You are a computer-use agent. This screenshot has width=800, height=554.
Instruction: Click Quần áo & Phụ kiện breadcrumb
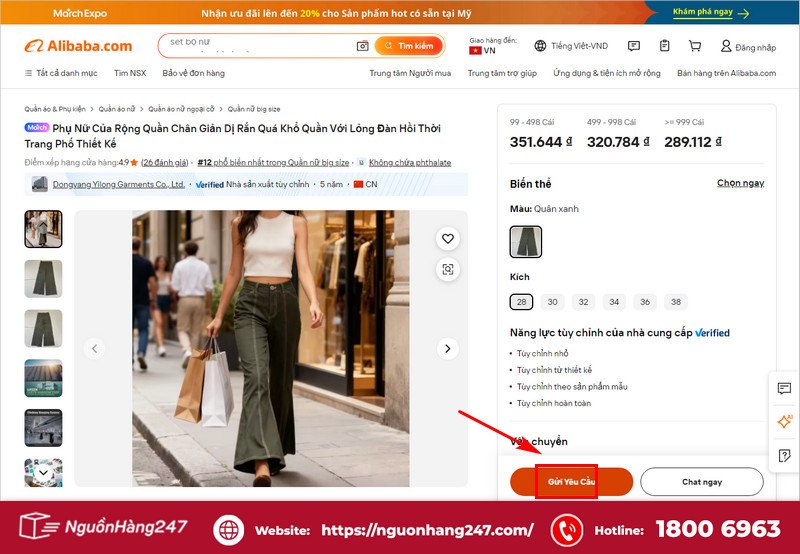pos(55,109)
